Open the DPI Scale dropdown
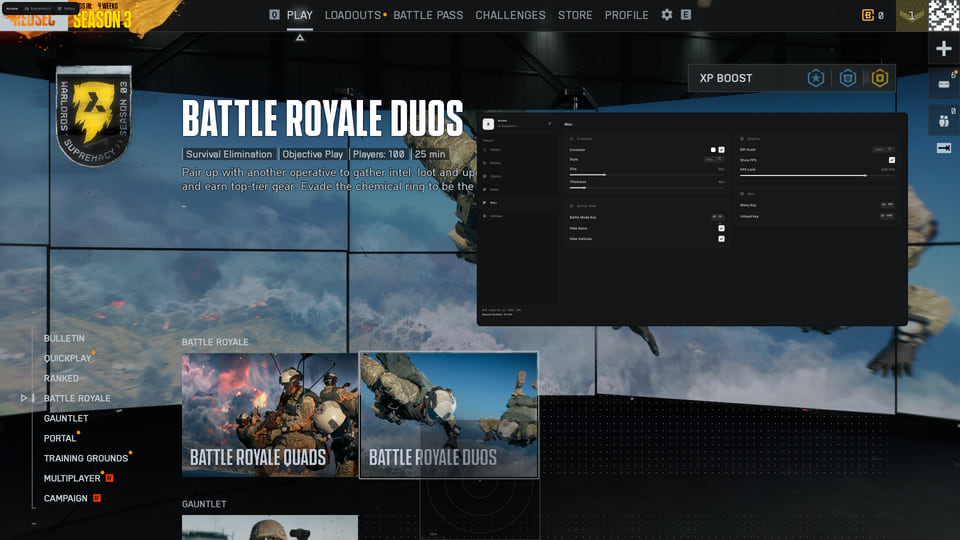Image resolution: width=960 pixels, height=540 pixels. pyautogui.click(x=883, y=149)
